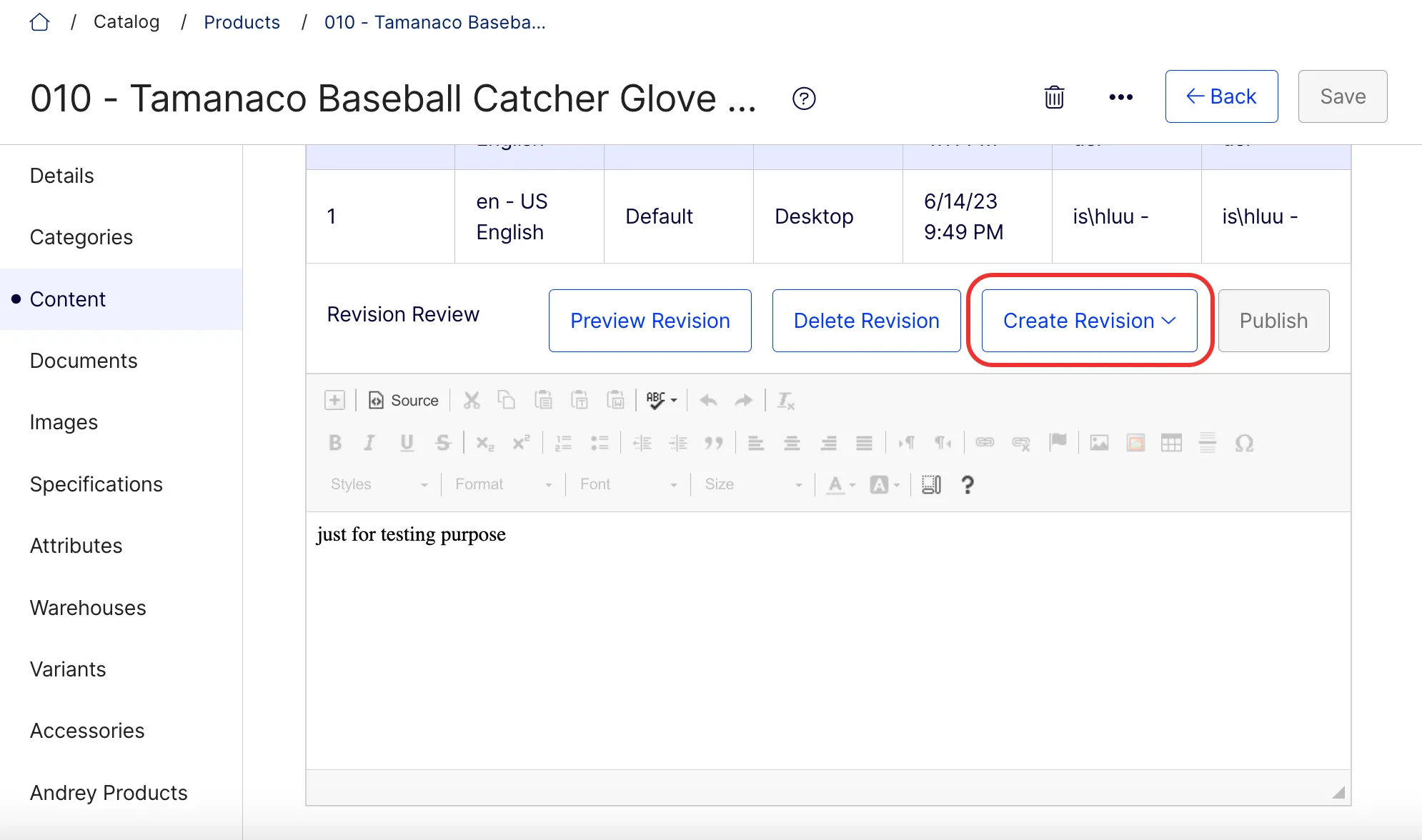Toggle Source view in the editor
Viewport: 1422px width, 840px height.
pos(403,400)
